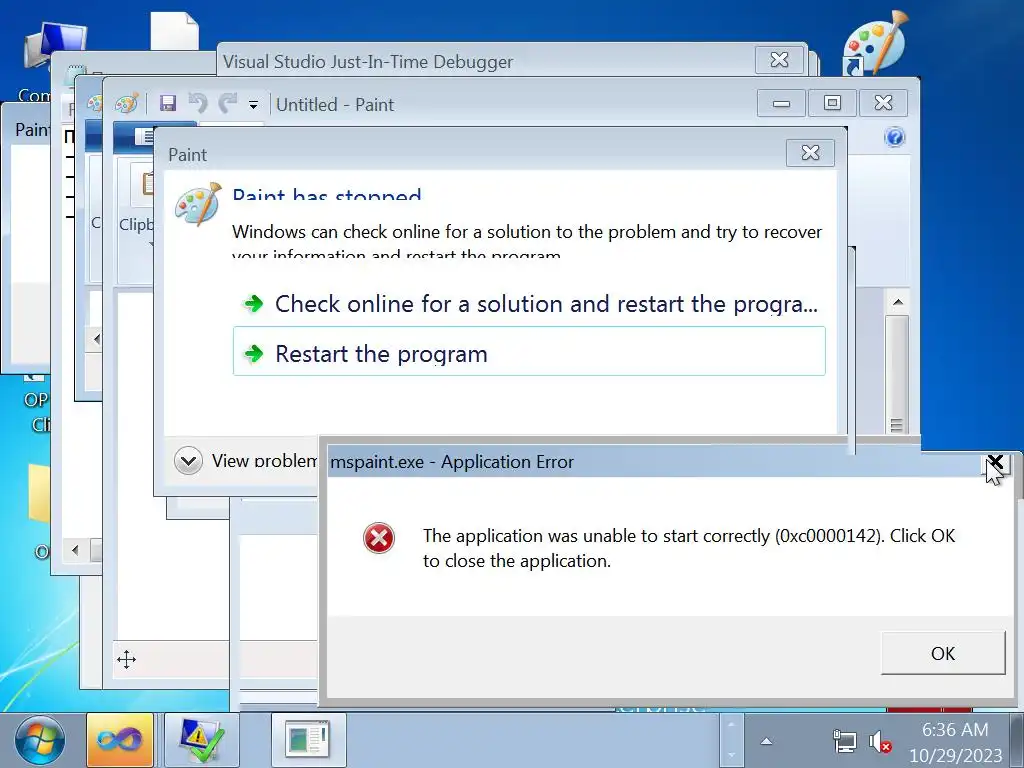Click the muted volume tray icon
The width and height of the screenshot is (1024, 768).
pyautogui.click(x=880, y=742)
